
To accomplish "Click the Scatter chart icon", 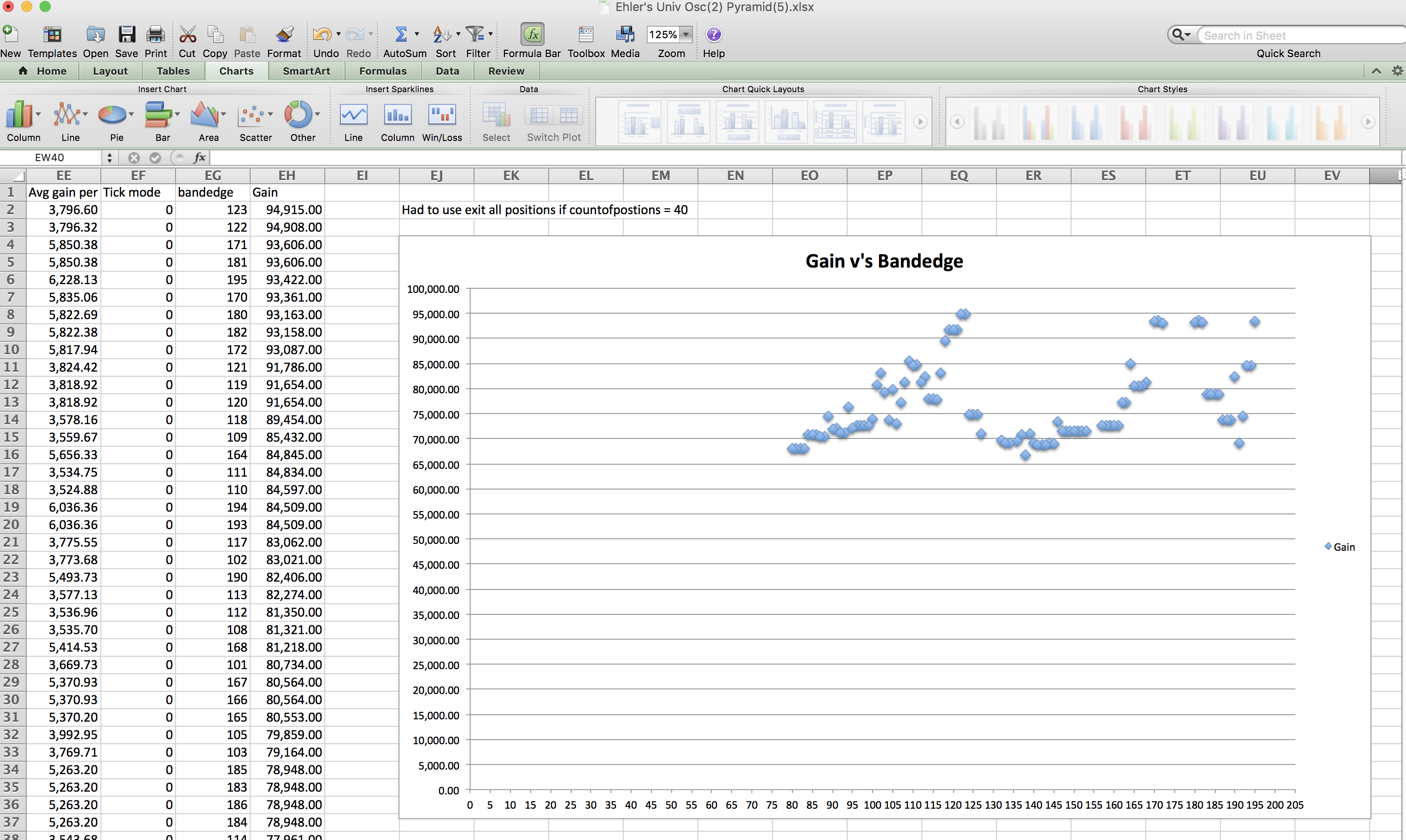I will pos(252,116).
